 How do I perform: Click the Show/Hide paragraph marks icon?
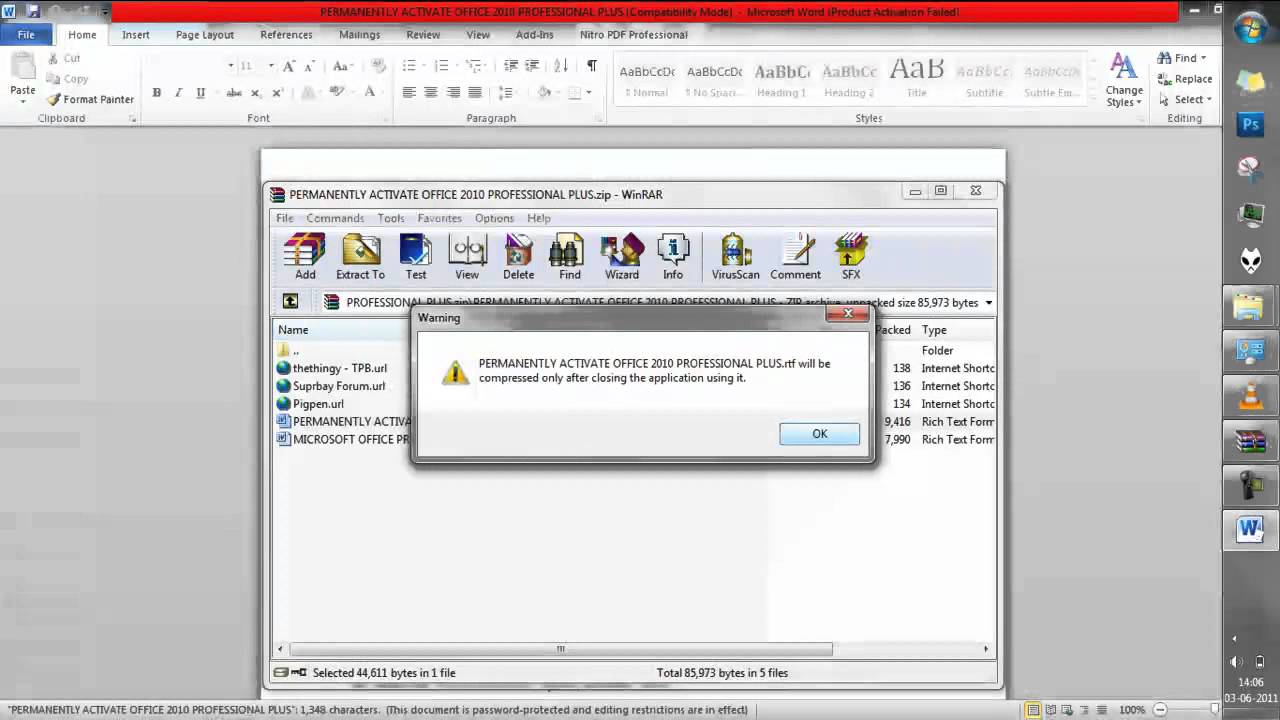(x=592, y=66)
